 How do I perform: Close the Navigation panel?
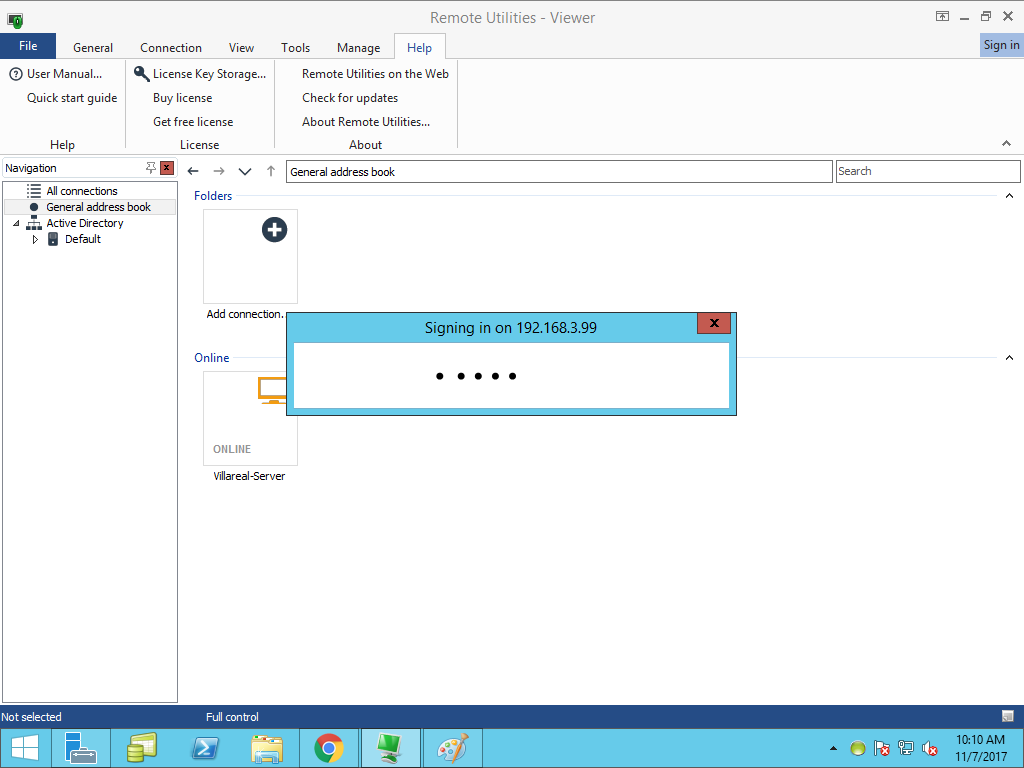[x=167, y=168]
